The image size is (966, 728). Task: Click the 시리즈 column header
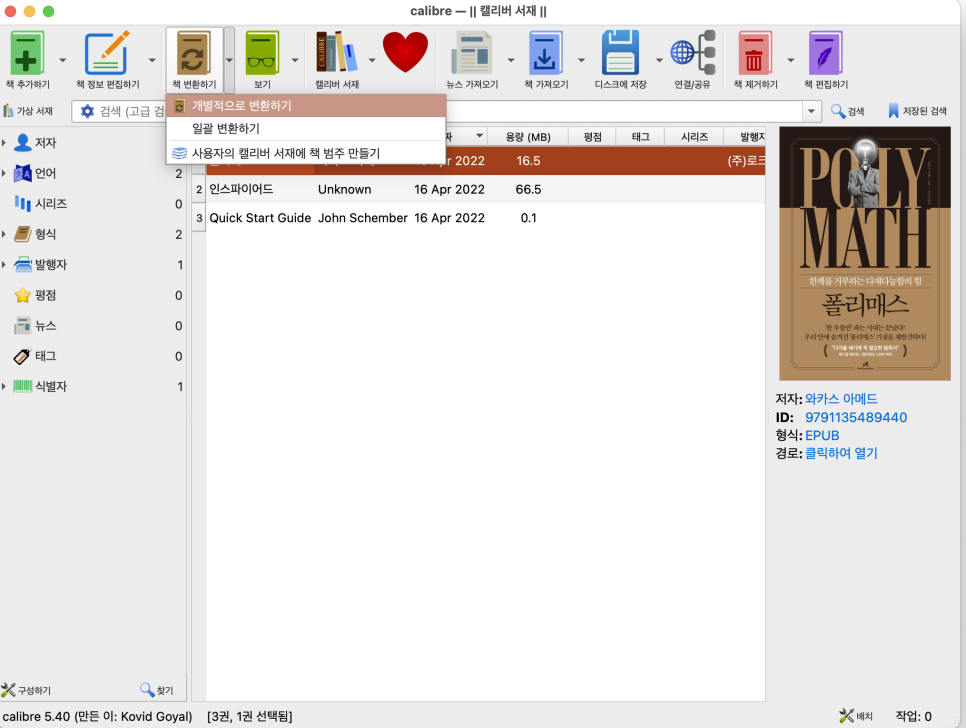pyautogui.click(x=694, y=137)
